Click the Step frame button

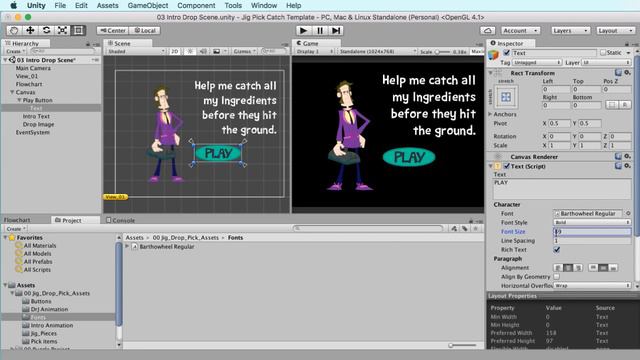336,31
